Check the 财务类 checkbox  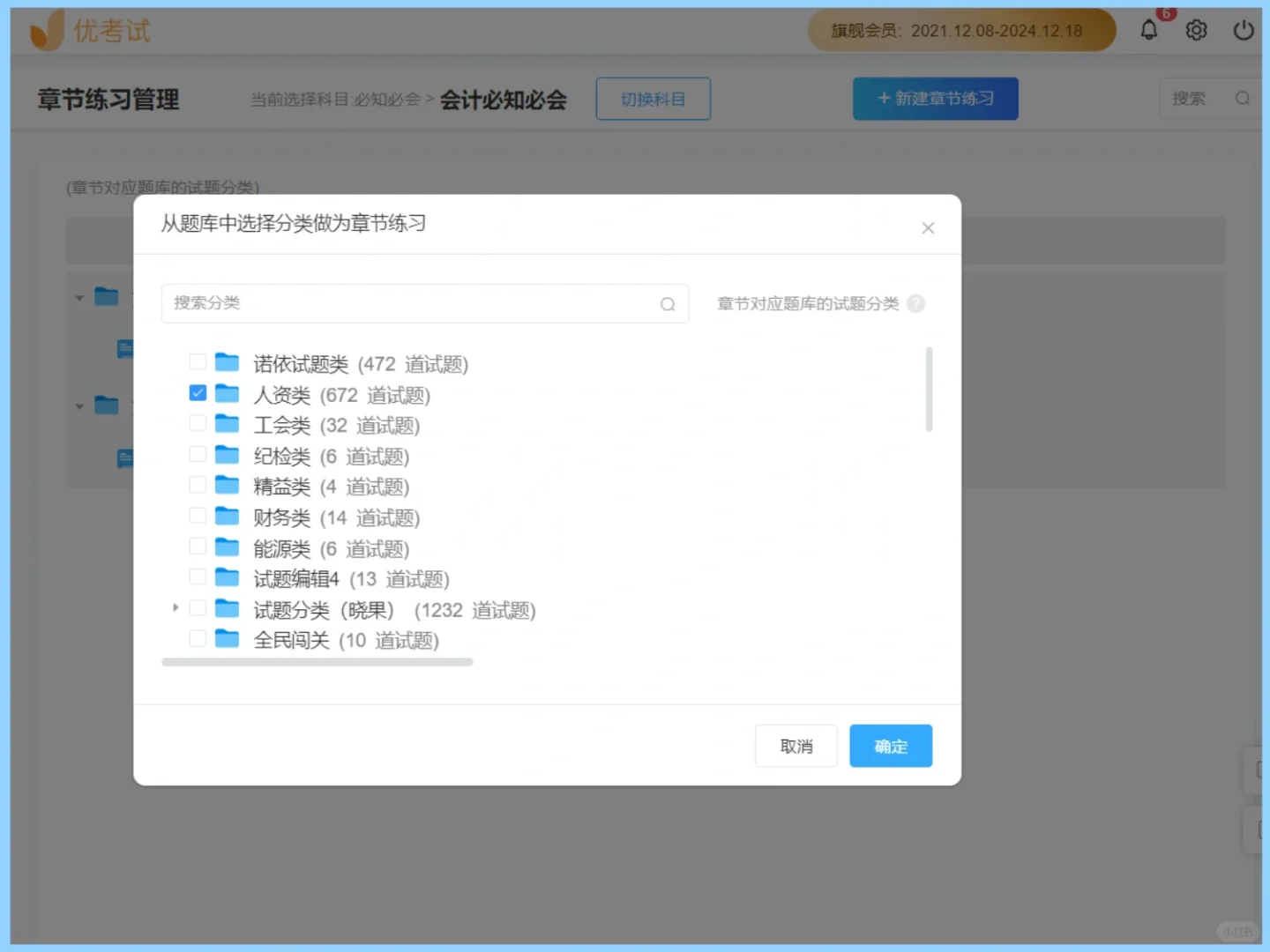point(197,515)
